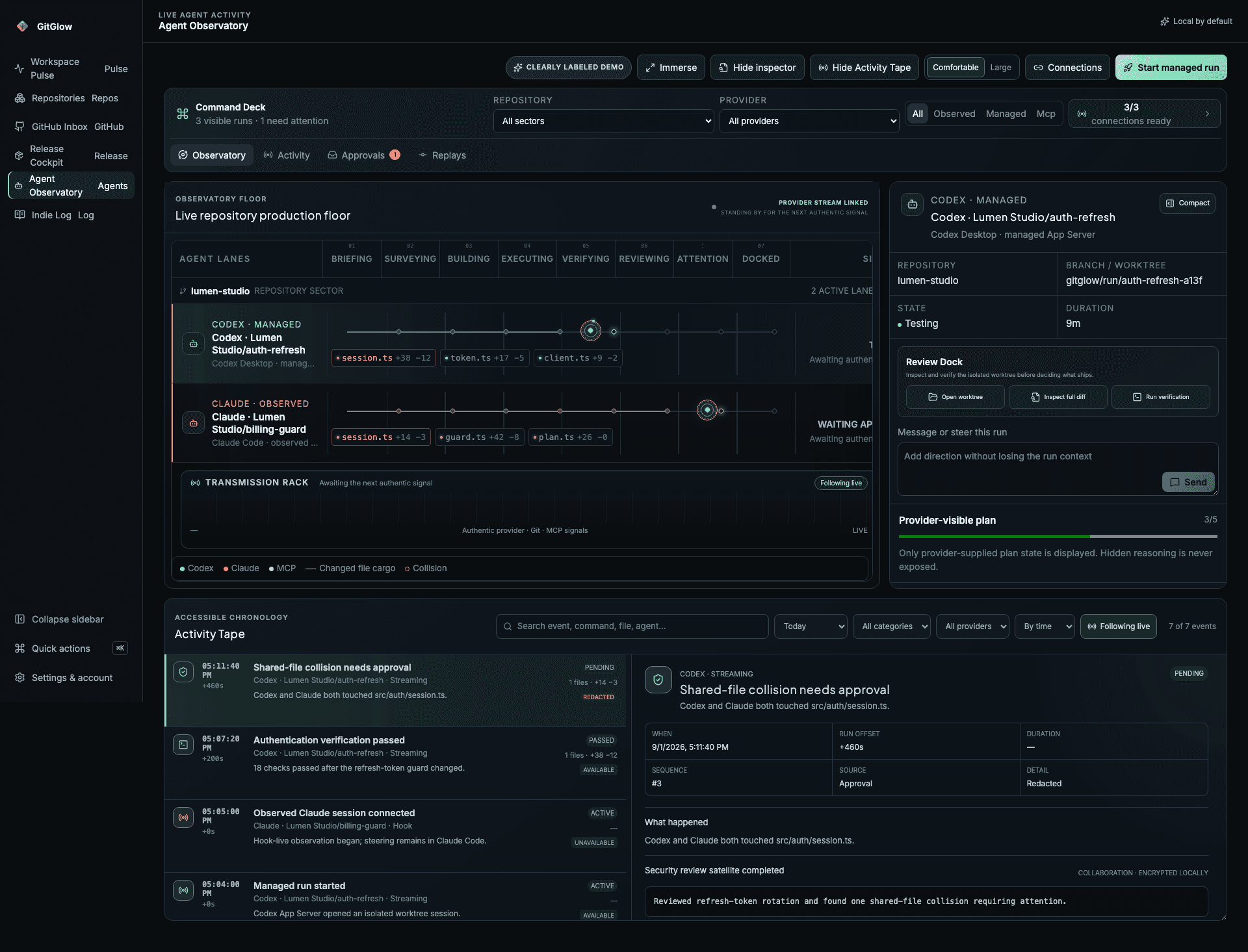This screenshot has height=952, width=1248.
Task: Select the Claude lane active stage marker
Action: [707, 410]
